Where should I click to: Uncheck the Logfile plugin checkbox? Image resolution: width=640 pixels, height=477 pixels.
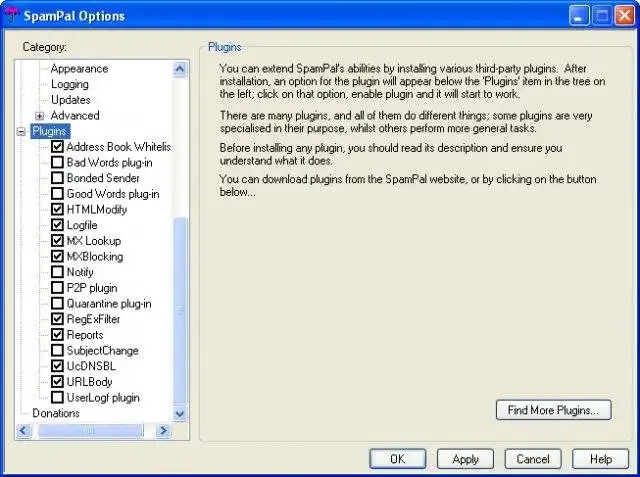57,225
